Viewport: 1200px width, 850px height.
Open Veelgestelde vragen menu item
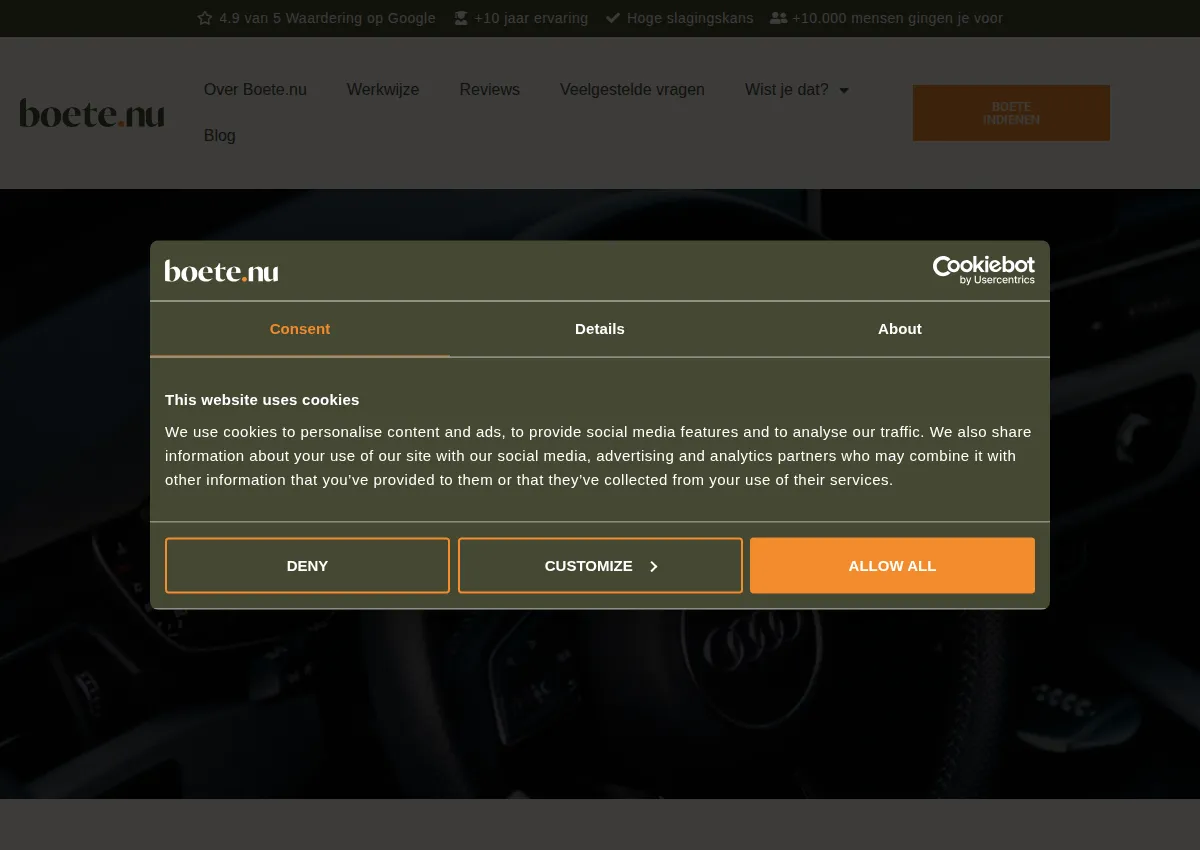pos(632,90)
